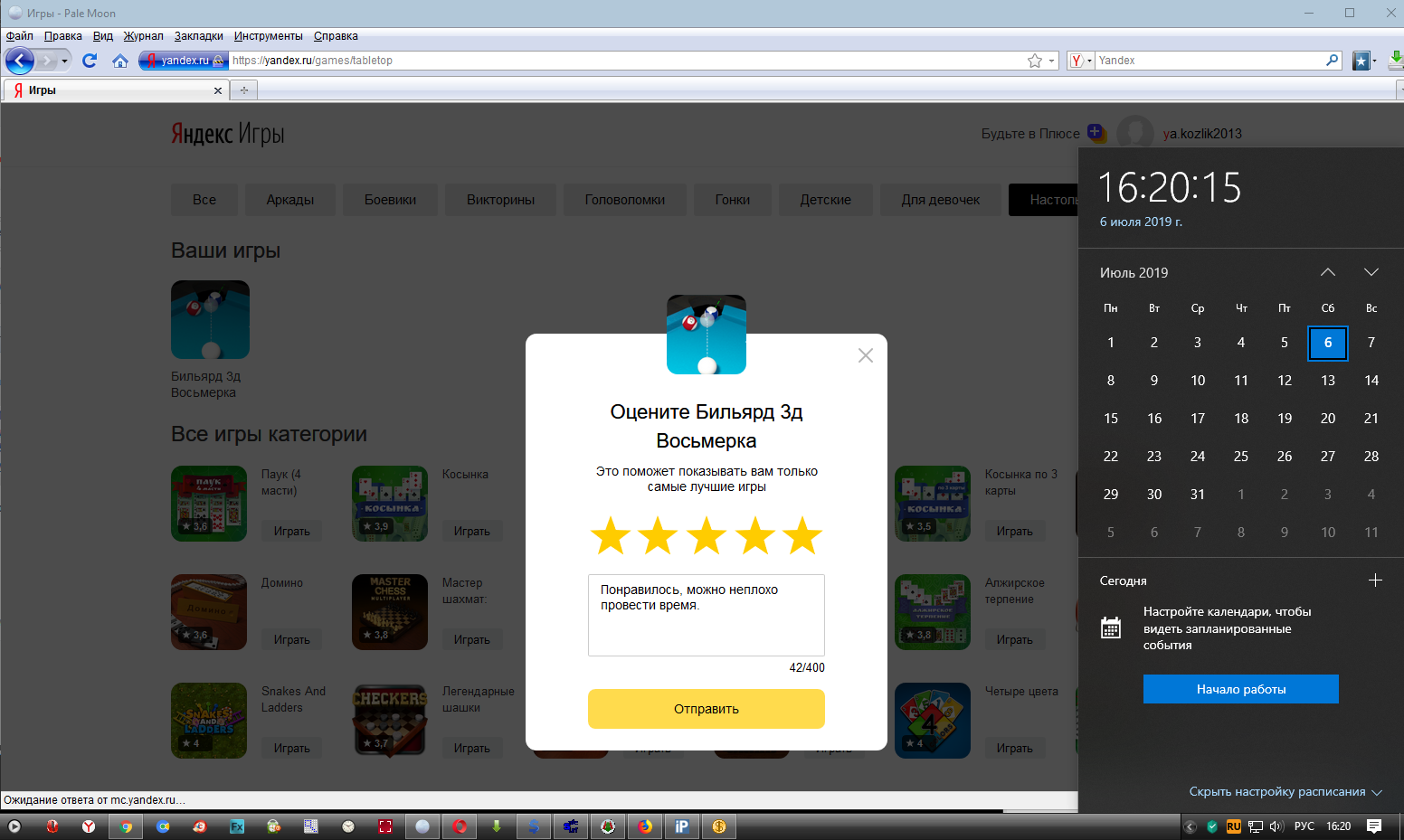This screenshot has height=840, width=1404.
Task: Go back with the blue back arrow
Action: pos(20,61)
